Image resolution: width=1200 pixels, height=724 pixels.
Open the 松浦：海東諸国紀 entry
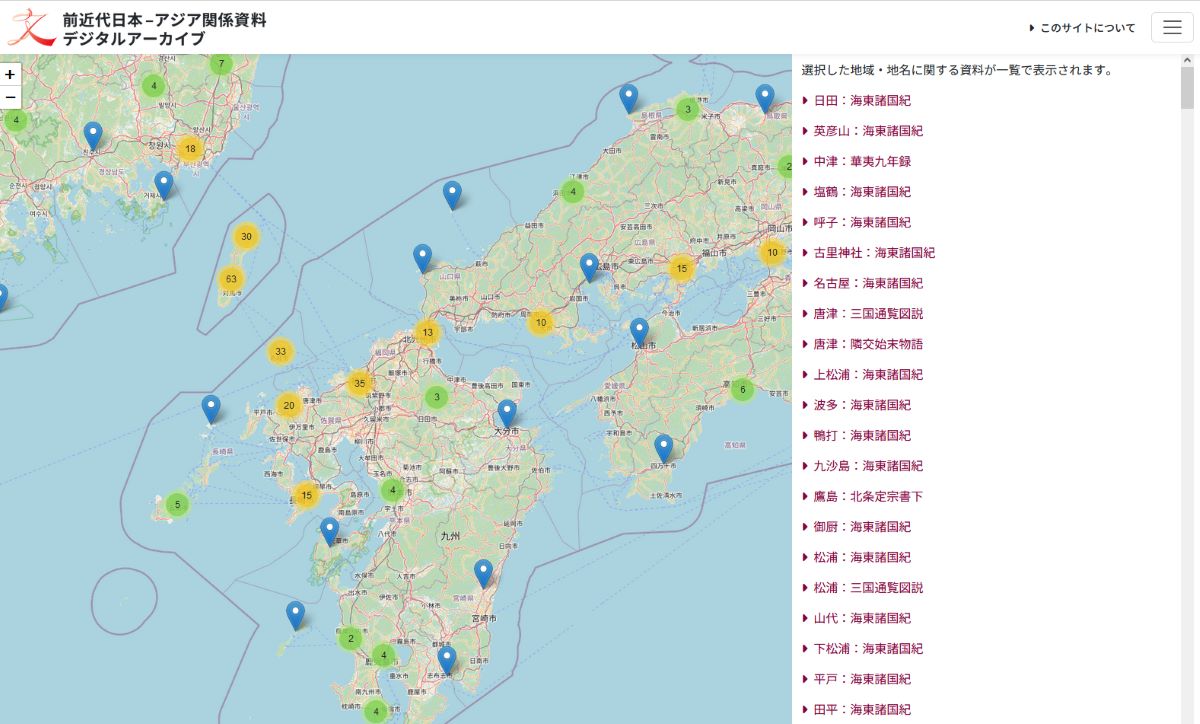(x=862, y=557)
